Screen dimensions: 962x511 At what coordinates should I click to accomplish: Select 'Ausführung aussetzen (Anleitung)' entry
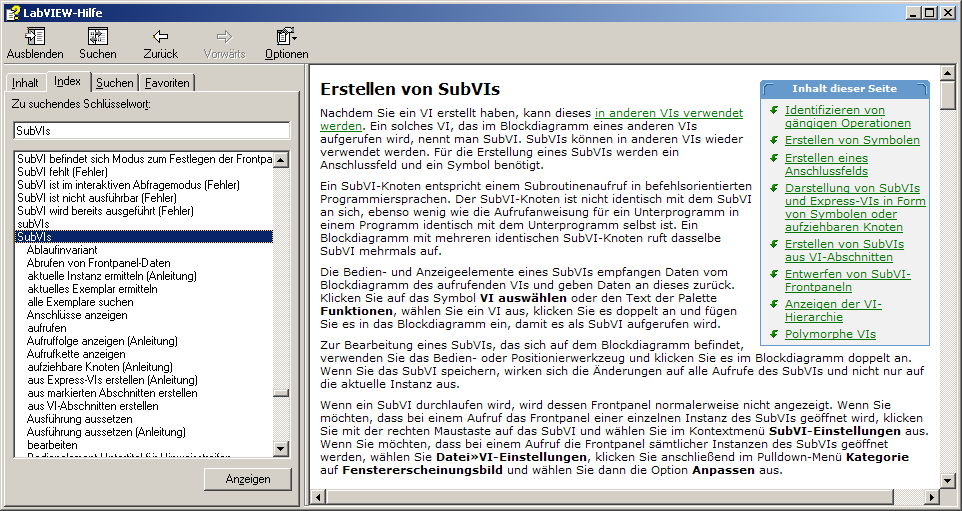[x=106, y=432]
